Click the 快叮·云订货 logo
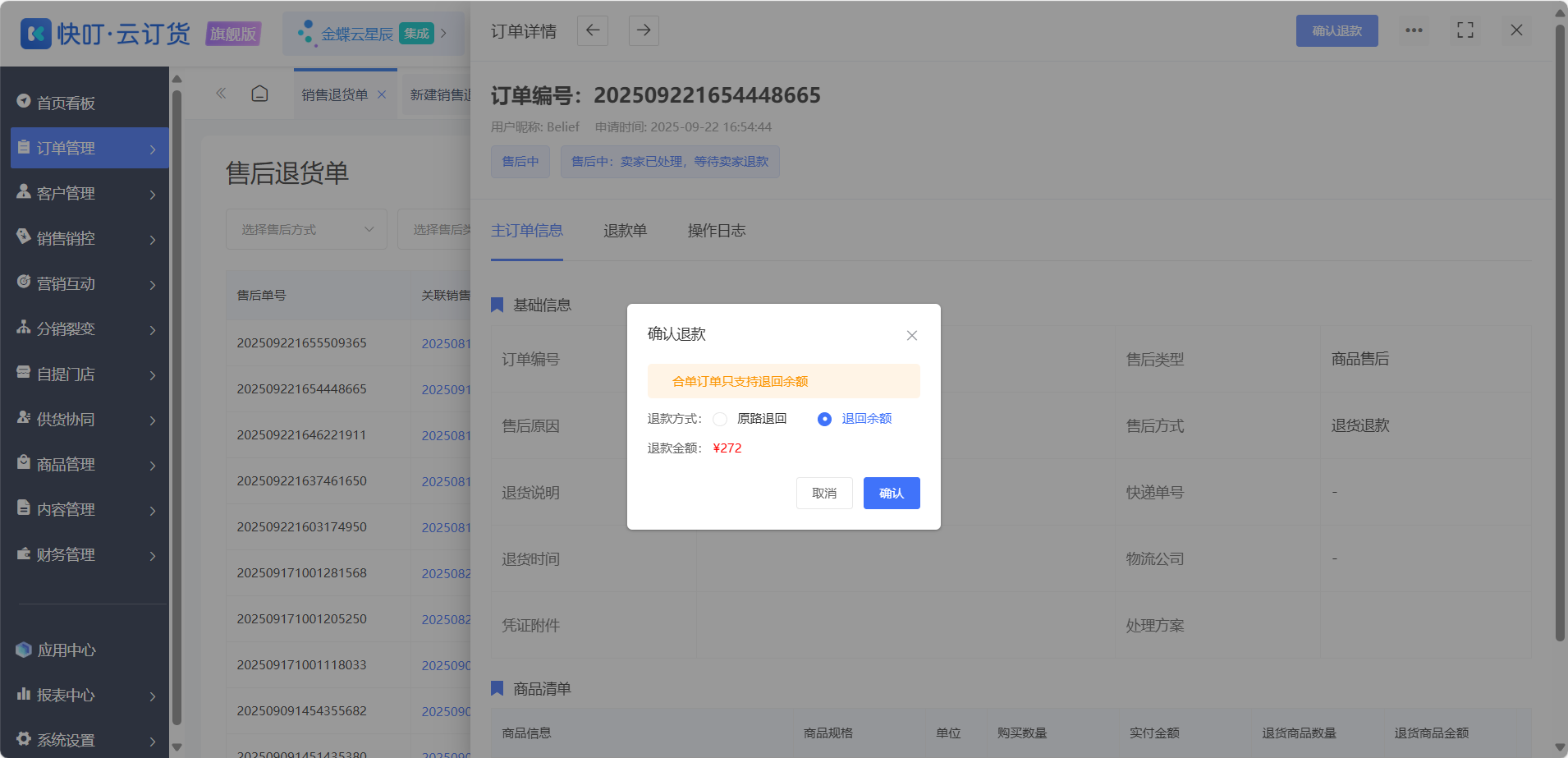Viewport: 1568px width, 758px height. pyautogui.click(x=105, y=34)
